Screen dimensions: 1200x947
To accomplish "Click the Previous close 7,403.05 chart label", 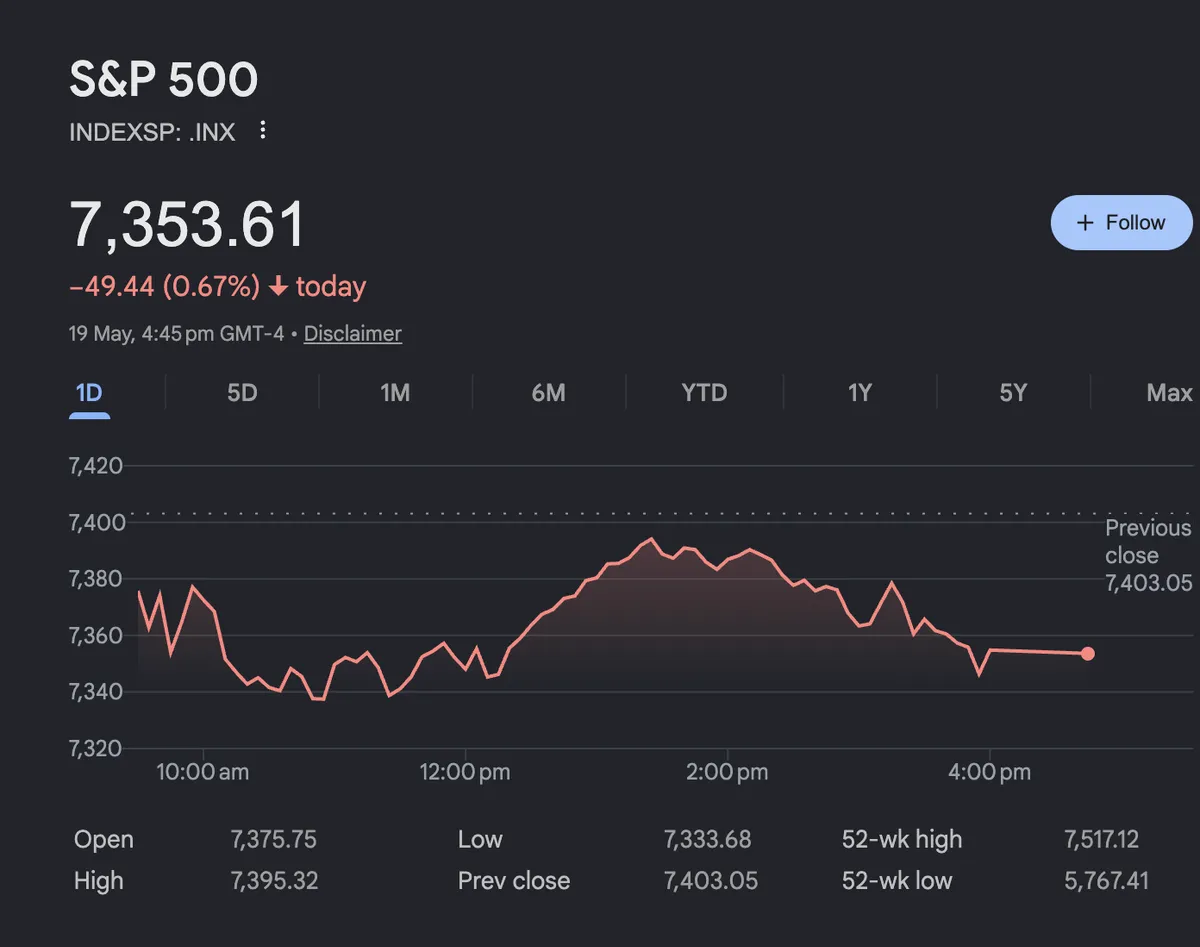I will point(1149,555).
